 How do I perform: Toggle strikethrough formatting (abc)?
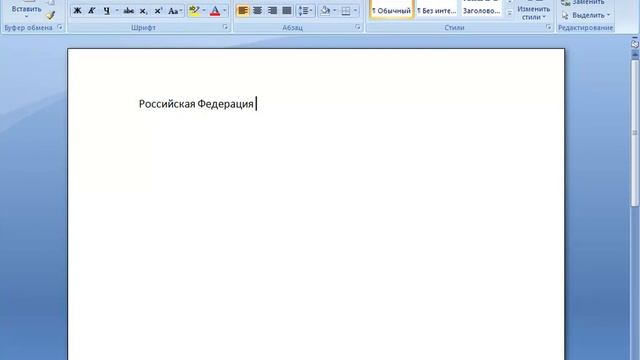[x=129, y=11]
